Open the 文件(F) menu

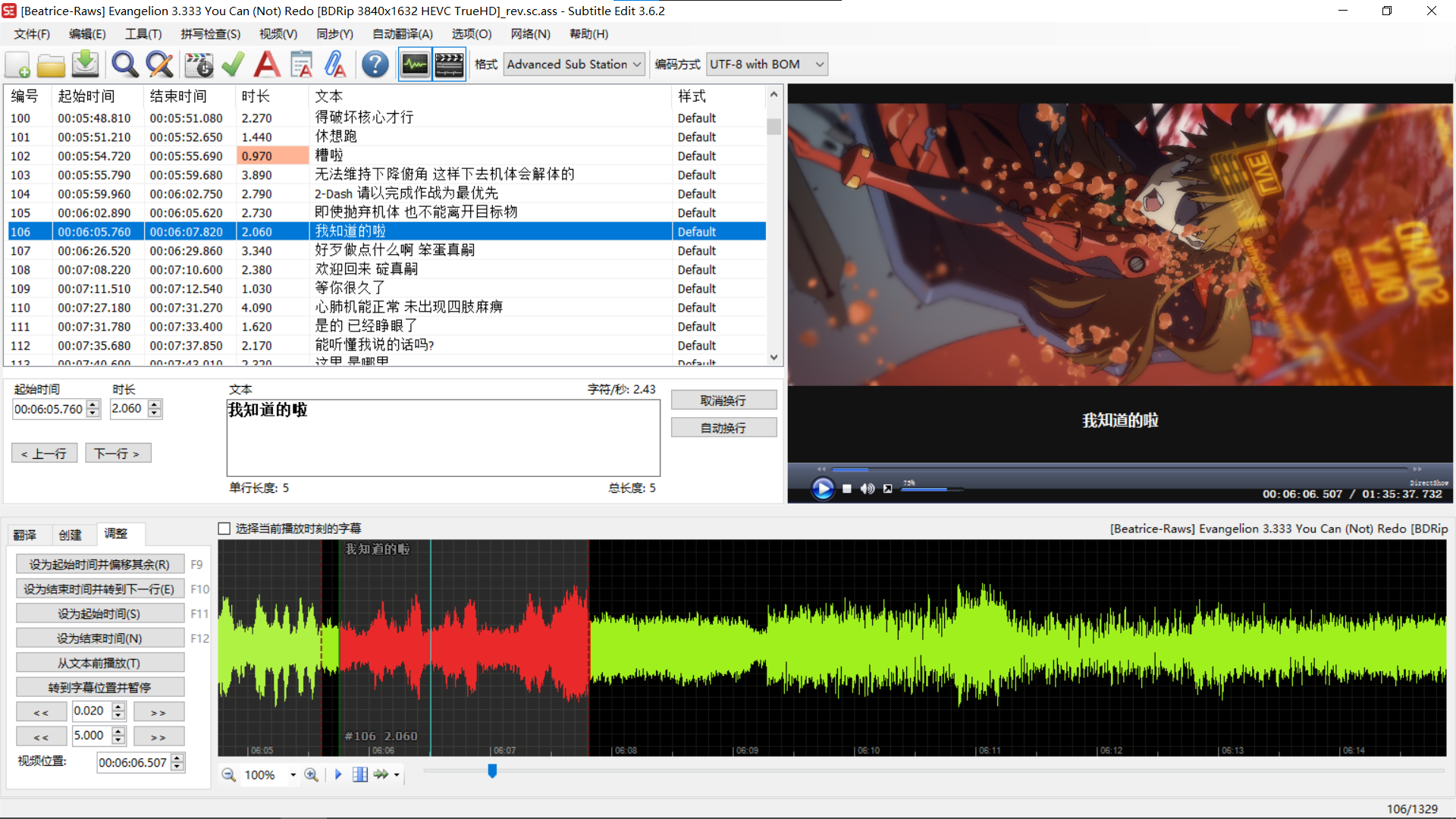pyautogui.click(x=32, y=34)
